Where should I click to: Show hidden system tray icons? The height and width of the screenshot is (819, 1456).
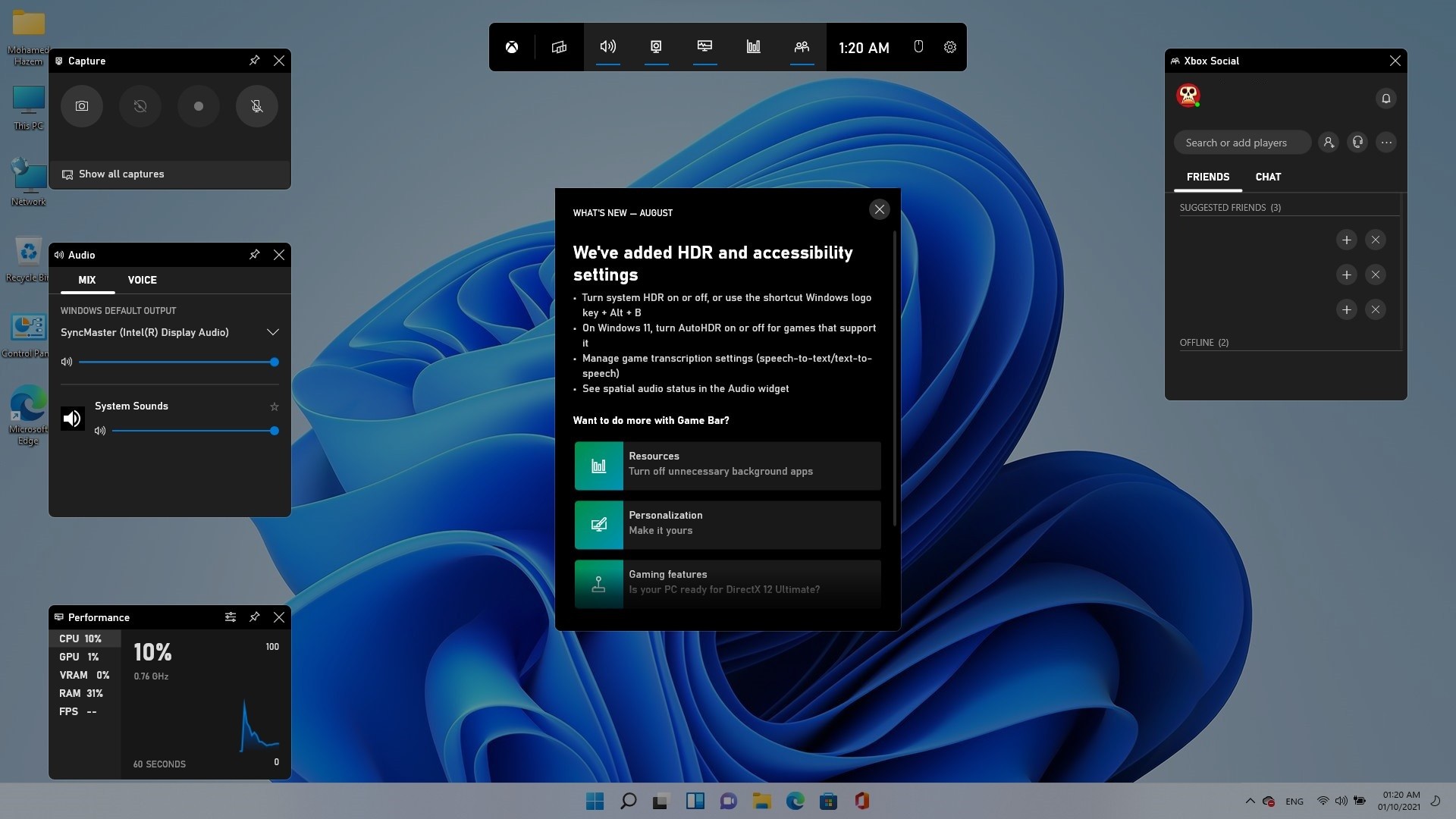click(1250, 801)
